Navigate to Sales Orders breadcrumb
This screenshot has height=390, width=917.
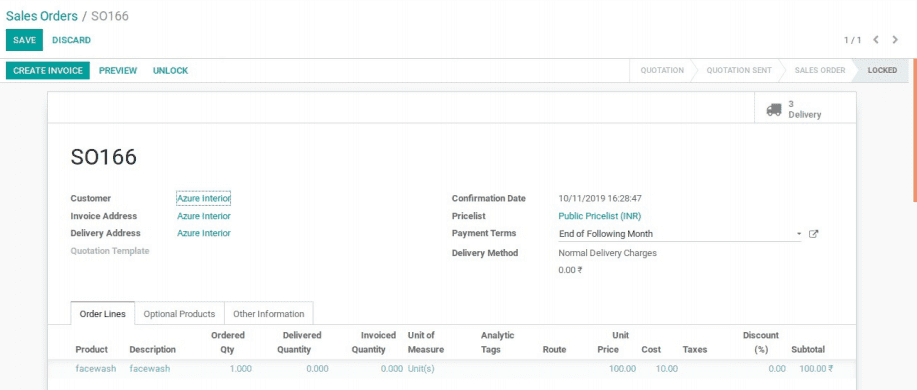(x=42, y=16)
